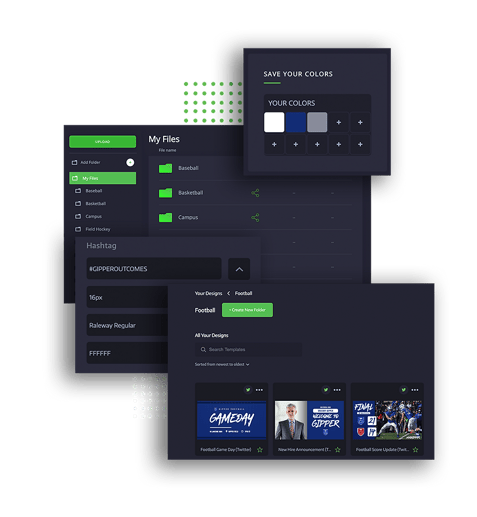This screenshot has height=517, width=477.
Task: Click the green Baseball folder icon in file list
Action: [165, 168]
